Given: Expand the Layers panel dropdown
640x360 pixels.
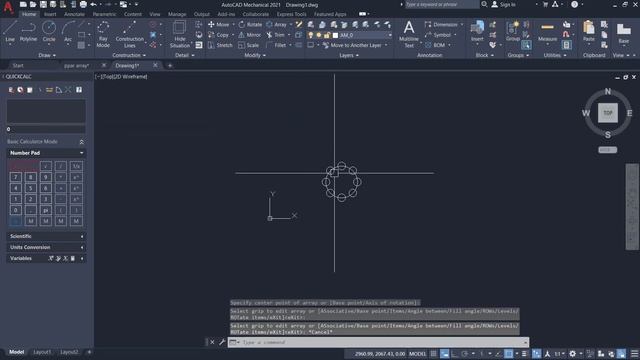Looking at the screenshot, I should point(349,56).
